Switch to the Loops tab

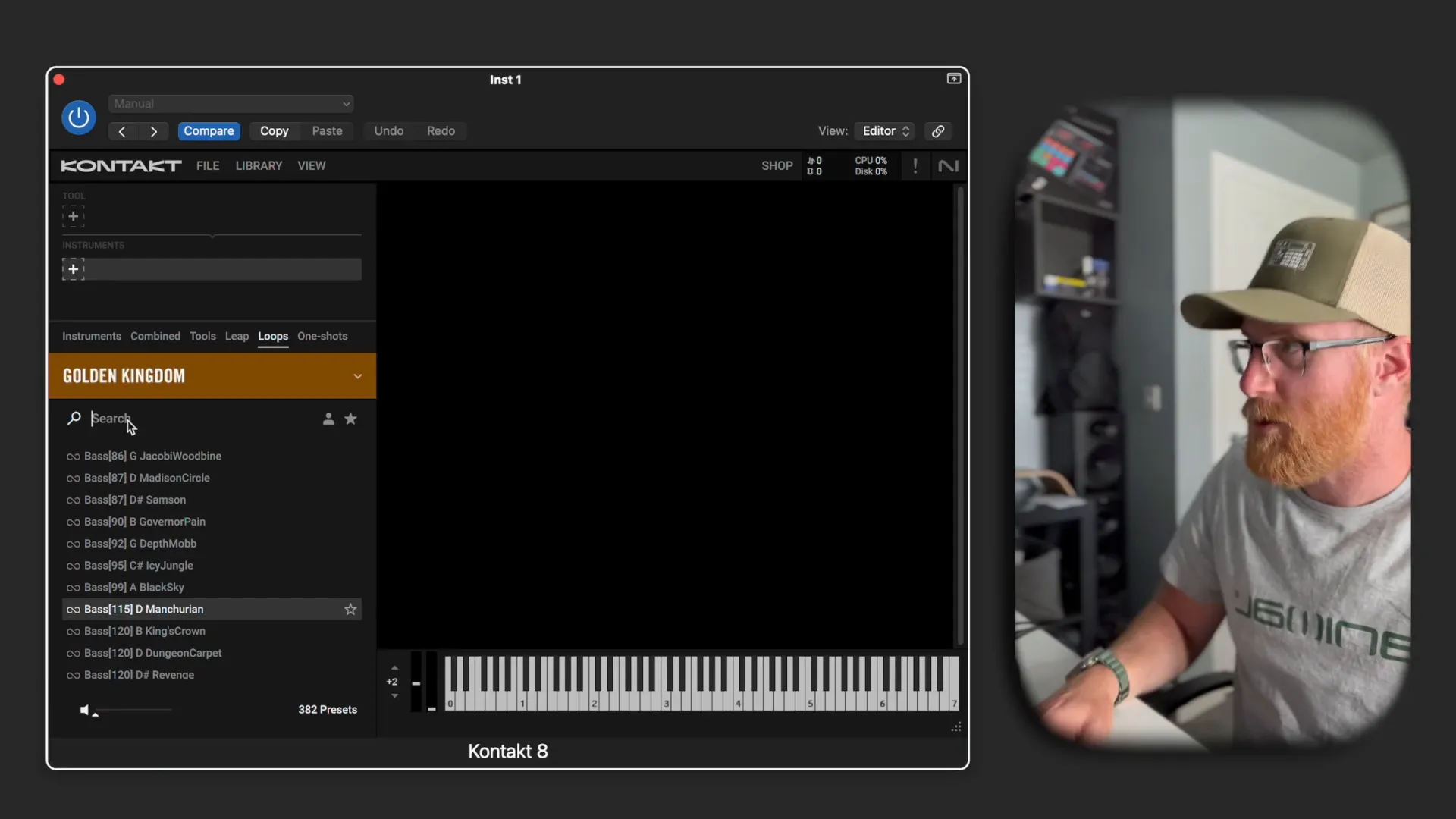coord(273,337)
